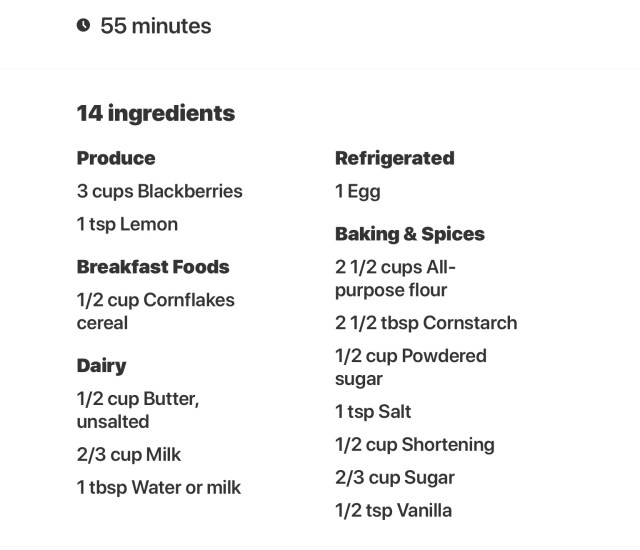This screenshot has height=550, width=640.
Task: Click the 1/2 cup Shortening ingredient
Action: pyautogui.click(x=414, y=445)
